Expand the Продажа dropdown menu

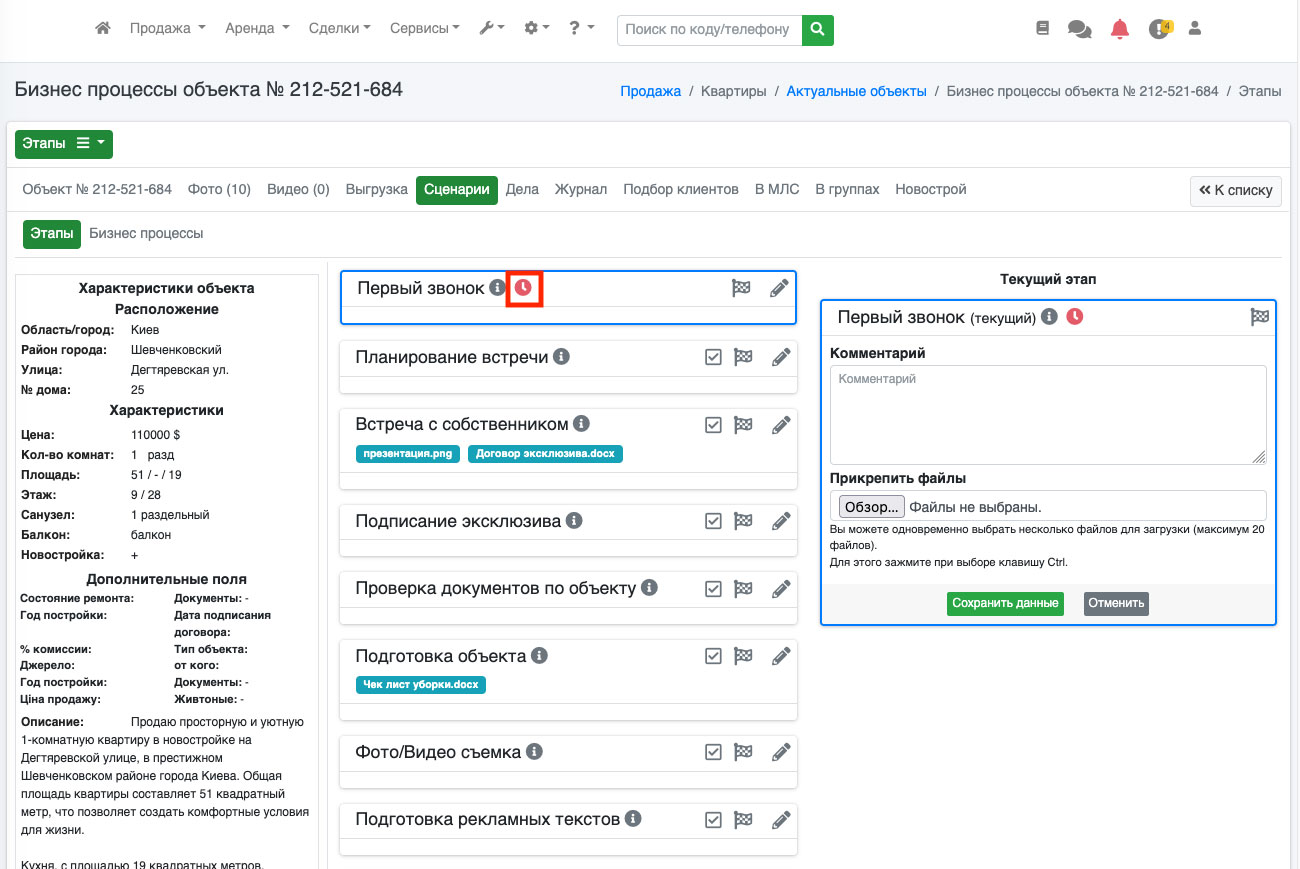coord(167,29)
